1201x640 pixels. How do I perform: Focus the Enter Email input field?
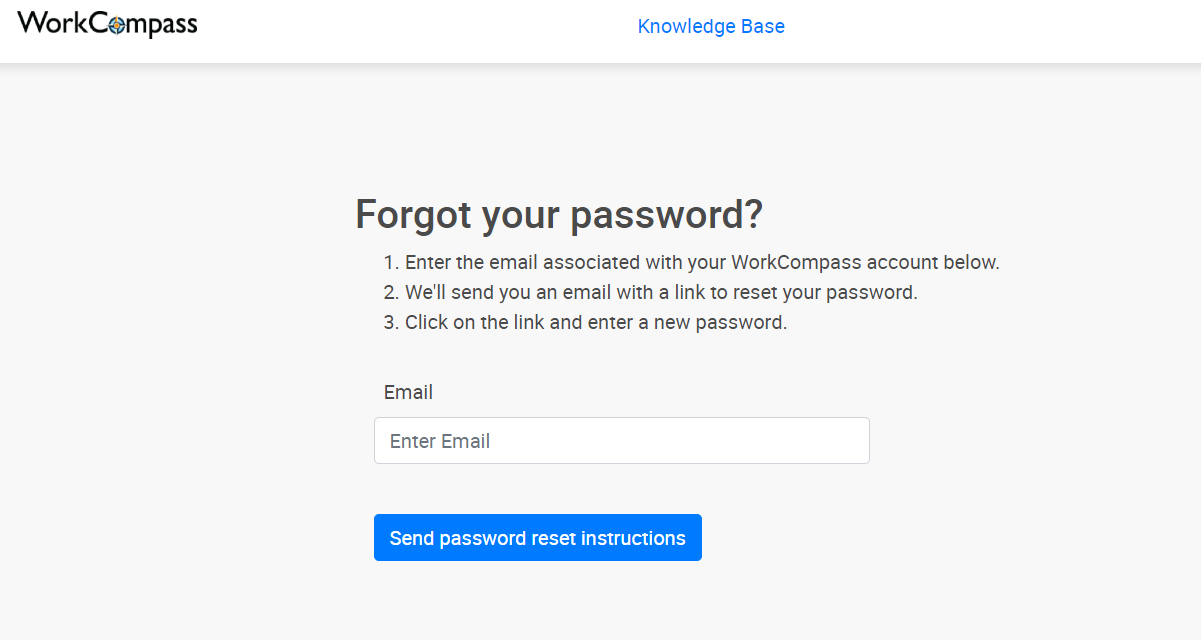pyautogui.click(x=621, y=441)
